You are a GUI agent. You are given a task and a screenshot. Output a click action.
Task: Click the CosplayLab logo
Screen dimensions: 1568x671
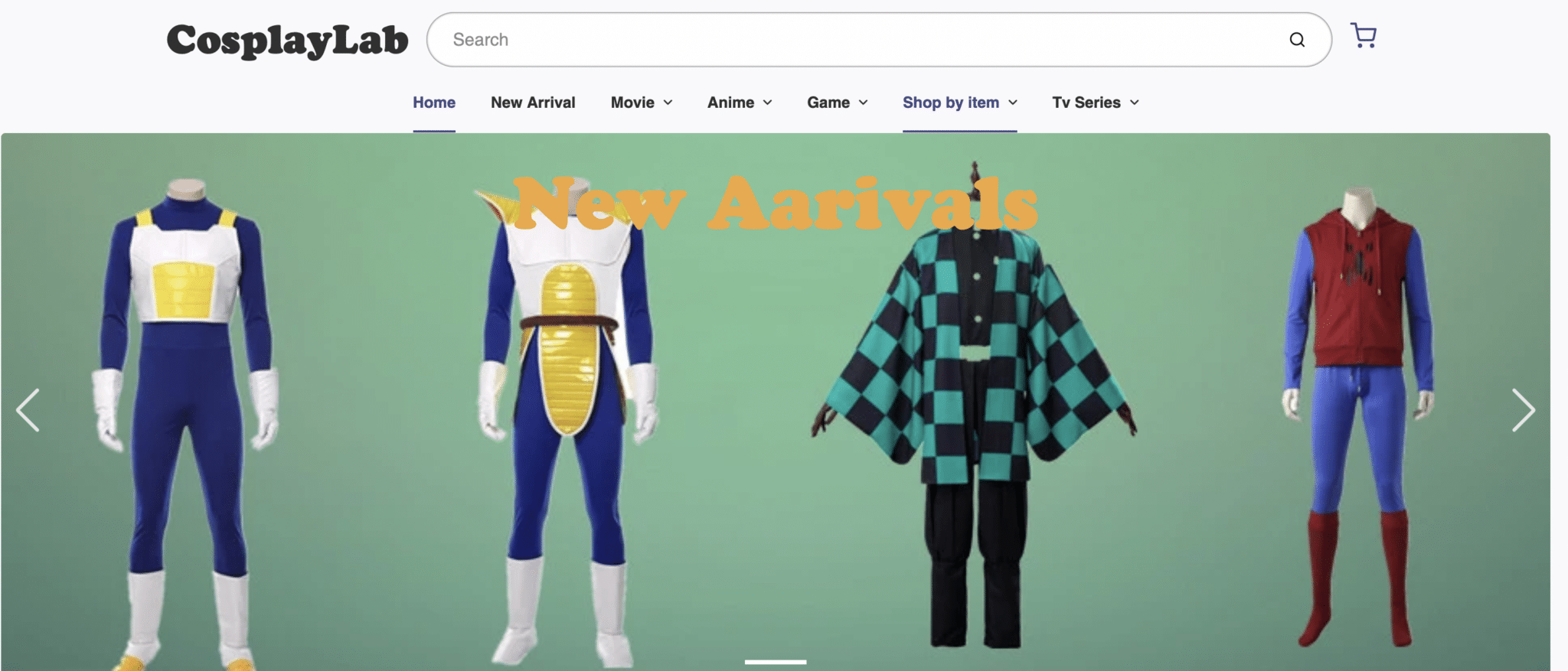[287, 40]
